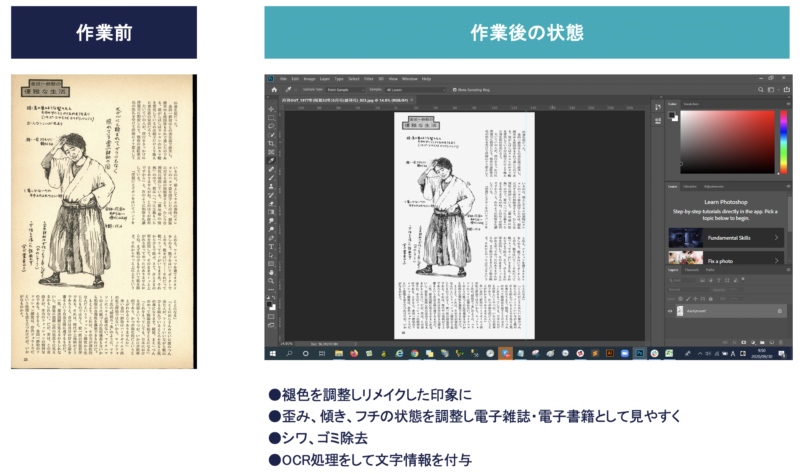Screen dimensions: 800x474
Task: Select the Move tool in Photoshop toolbar
Action: click(x=271, y=109)
